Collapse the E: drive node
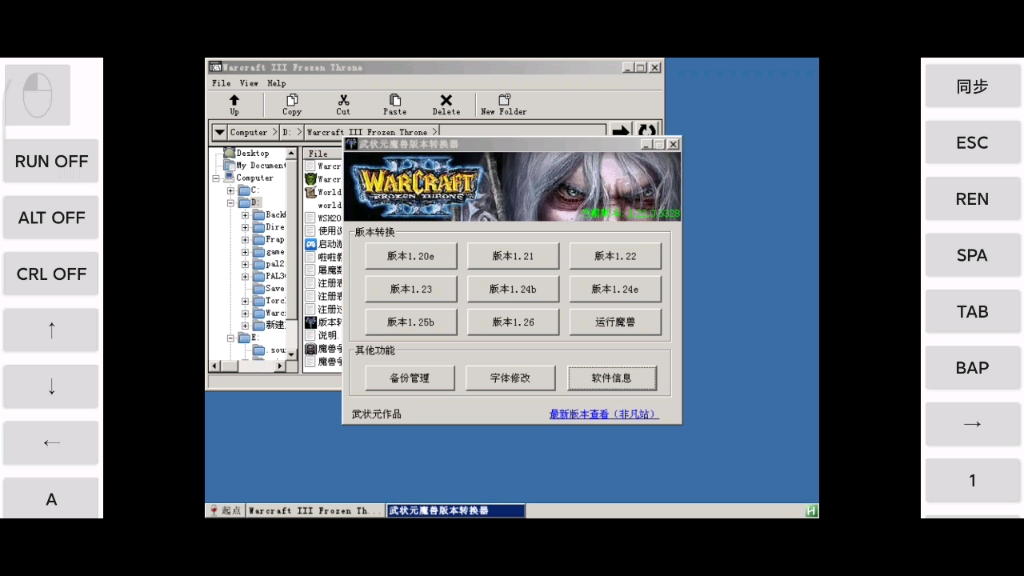 [x=231, y=338]
